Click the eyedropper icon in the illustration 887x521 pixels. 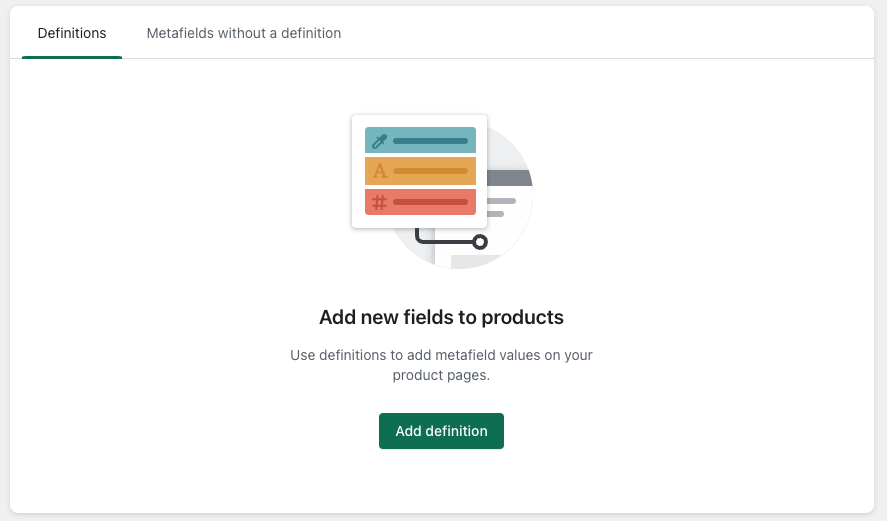tap(379, 141)
